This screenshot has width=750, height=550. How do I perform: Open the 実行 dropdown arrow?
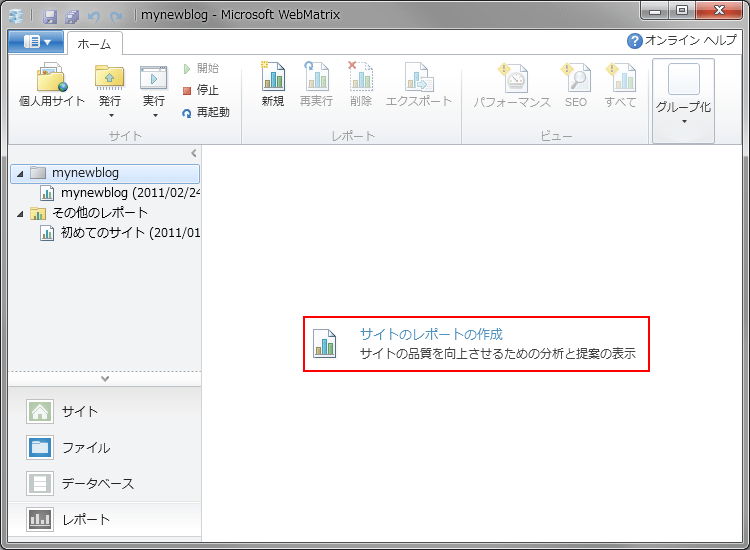coord(155,116)
